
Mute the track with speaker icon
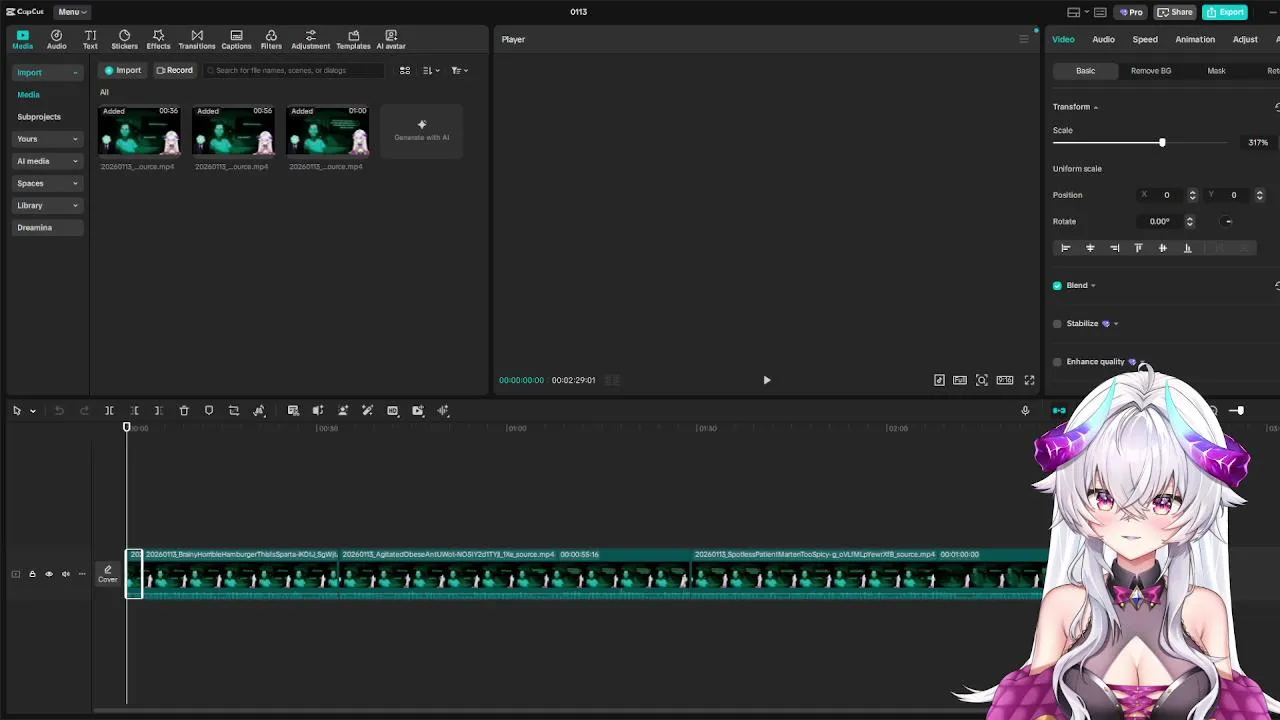click(x=66, y=574)
